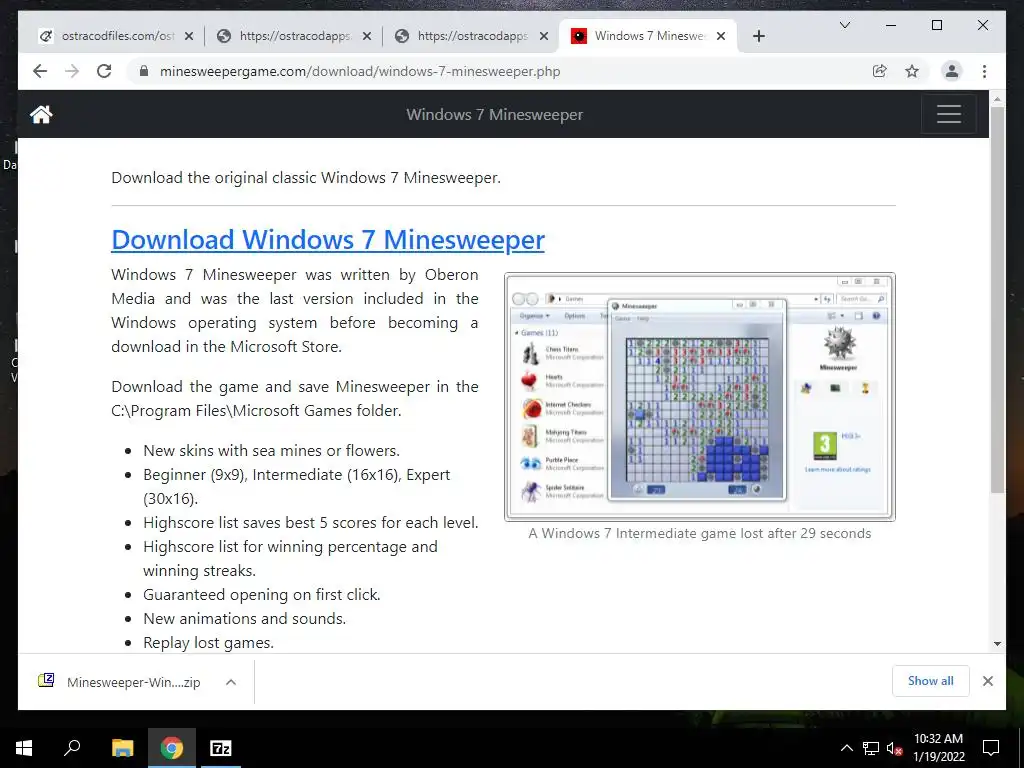Screen dimensions: 1024x768
Task: Open the Windows Start menu
Action: [x=24, y=748]
